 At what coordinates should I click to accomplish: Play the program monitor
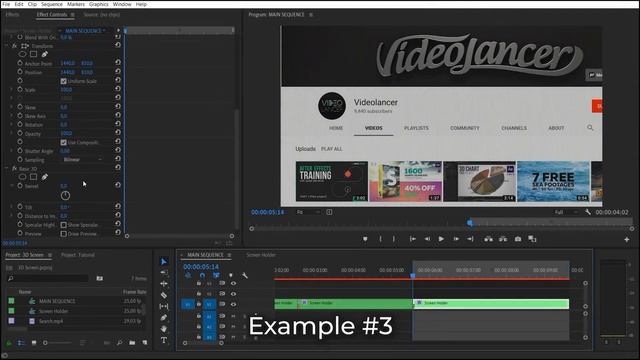(441, 239)
